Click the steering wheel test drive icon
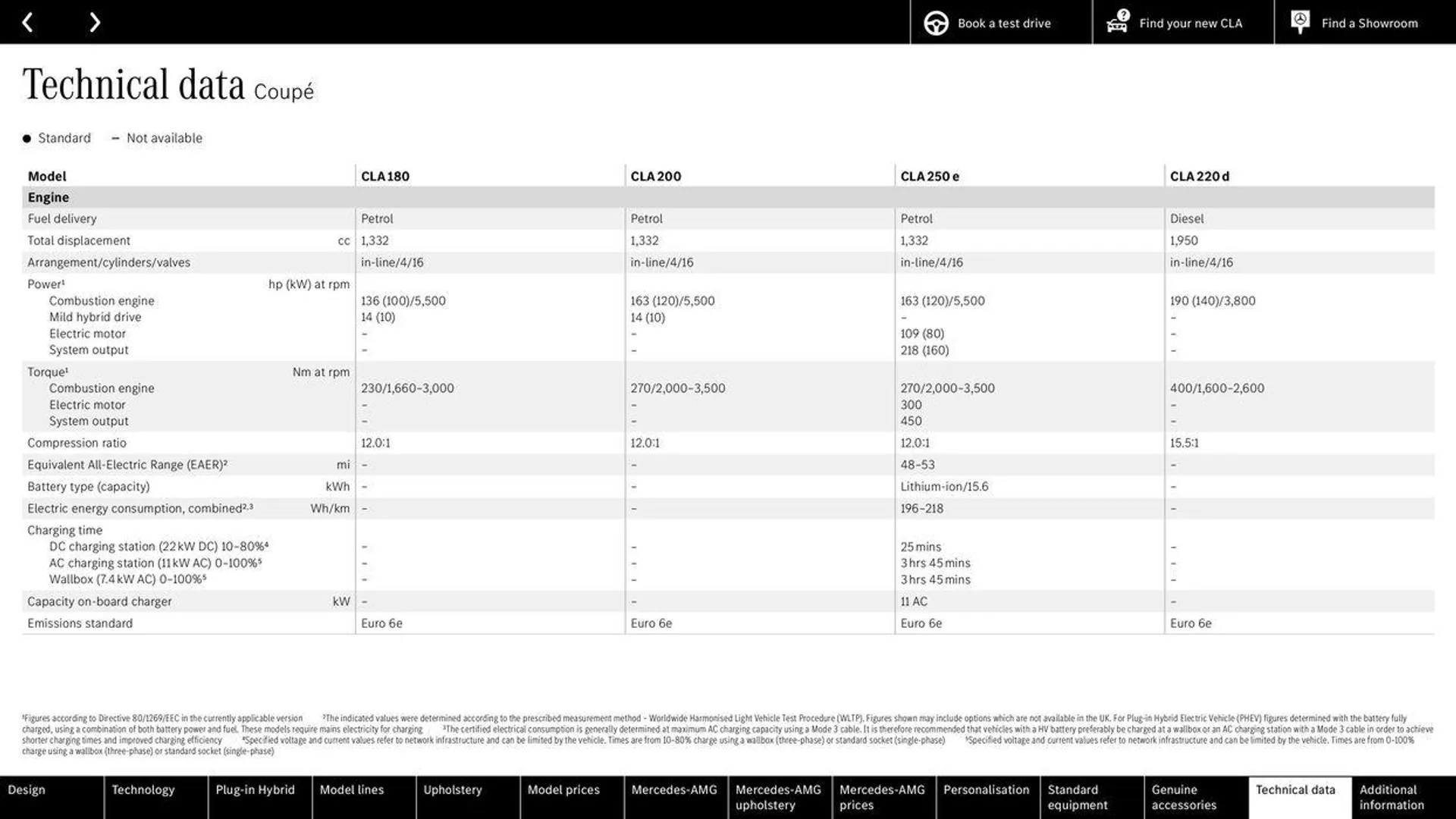 936,24
